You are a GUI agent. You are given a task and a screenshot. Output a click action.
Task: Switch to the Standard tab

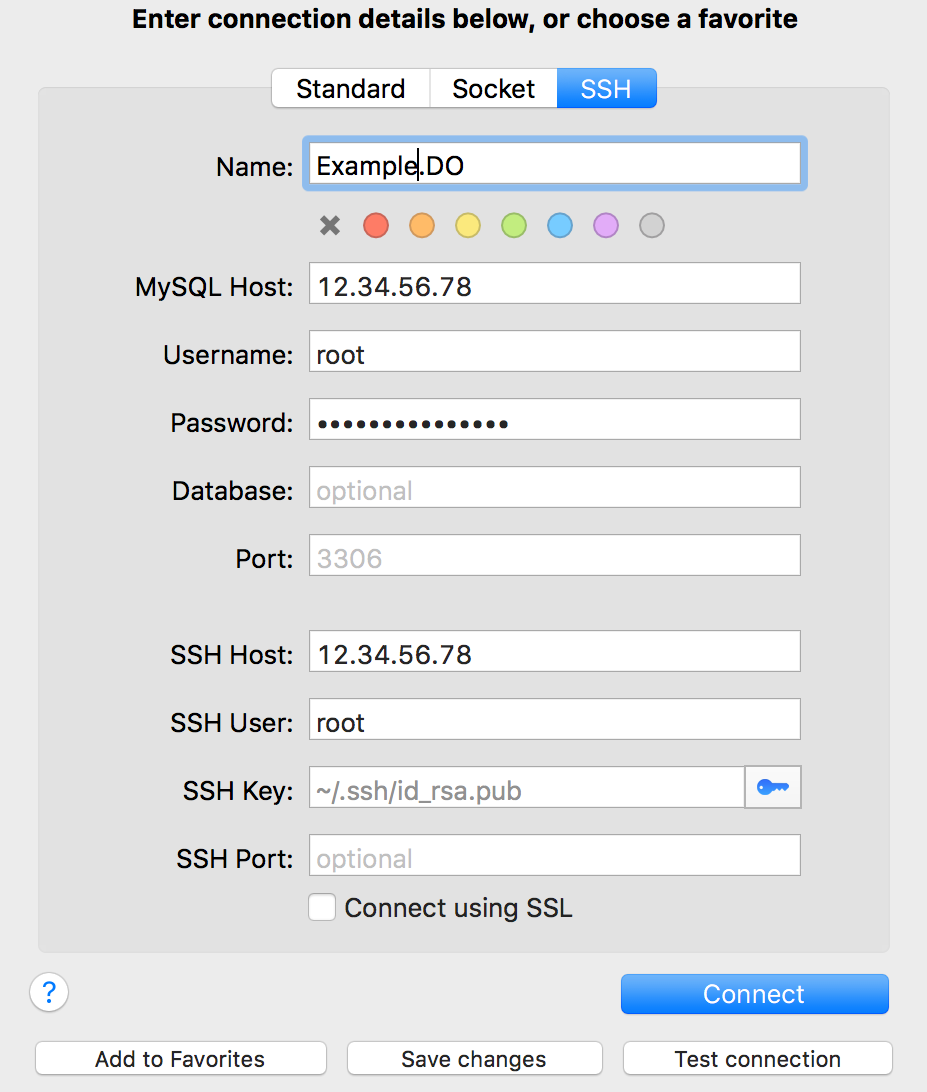351,88
